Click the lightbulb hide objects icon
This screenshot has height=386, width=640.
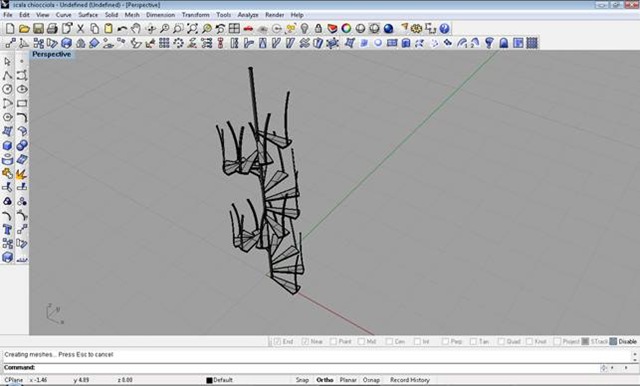click(304, 29)
